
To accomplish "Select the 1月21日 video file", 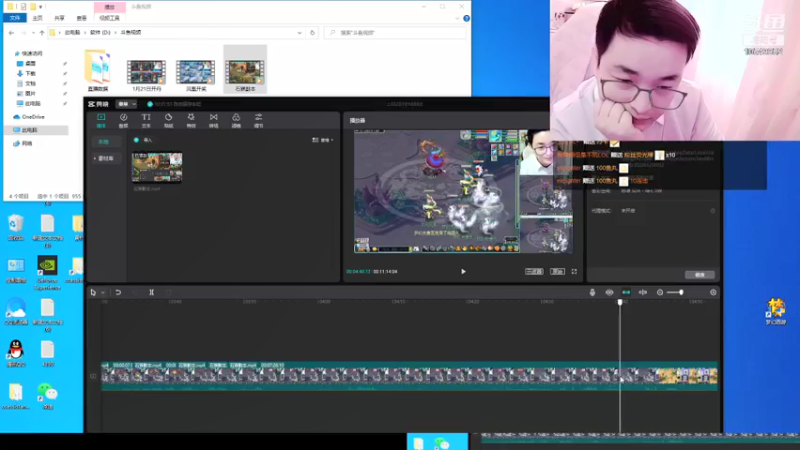I will [x=146, y=74].
